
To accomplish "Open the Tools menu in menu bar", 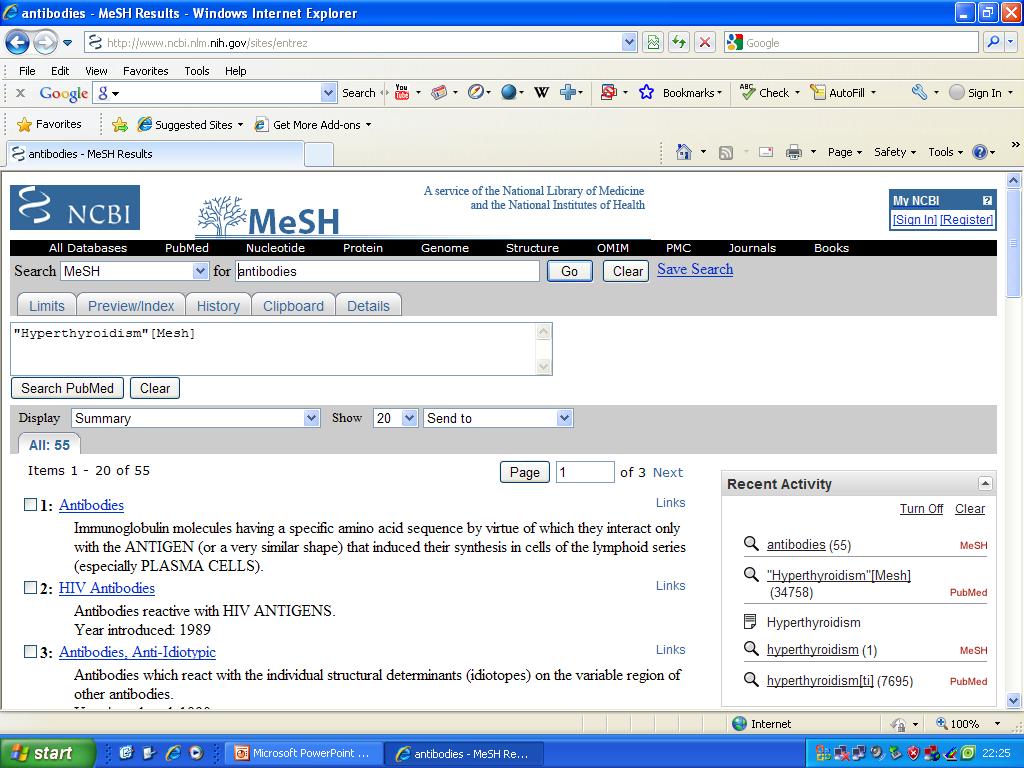I will point(197,71).
